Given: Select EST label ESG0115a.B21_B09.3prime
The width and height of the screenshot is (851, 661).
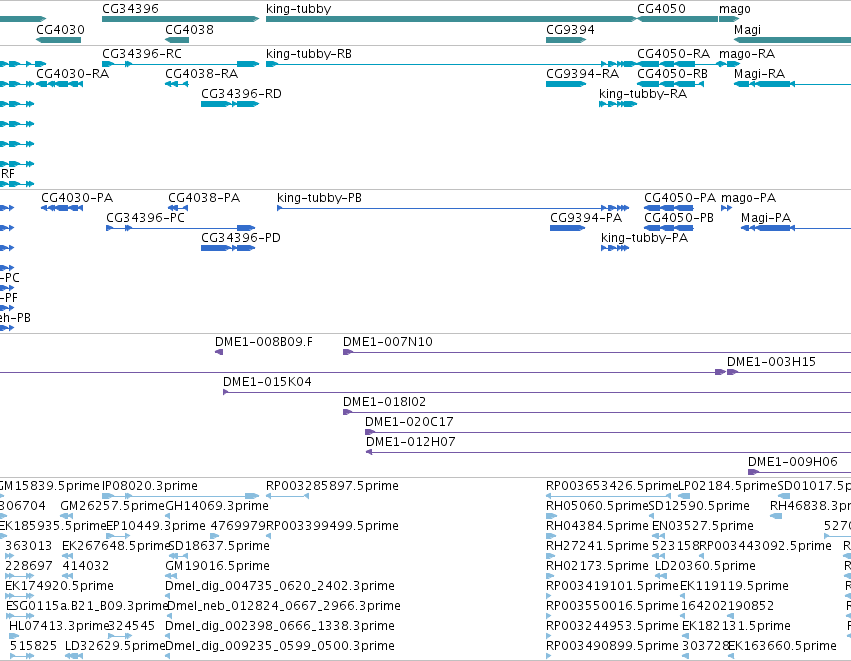Looking at the screenshot, I should pos(87,606).
